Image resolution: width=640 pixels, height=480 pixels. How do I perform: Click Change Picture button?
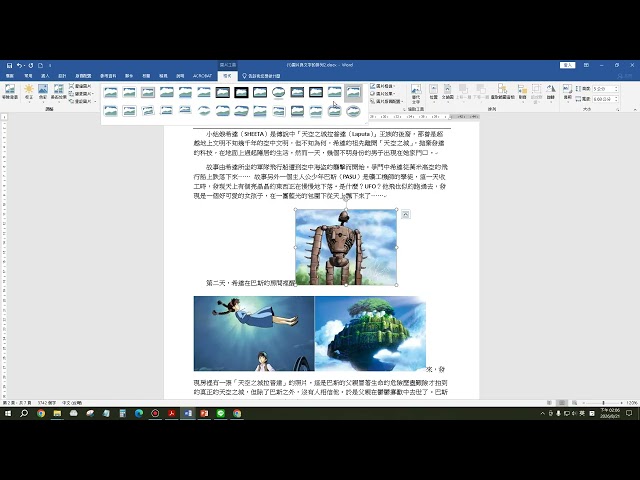tap(80, 93)
